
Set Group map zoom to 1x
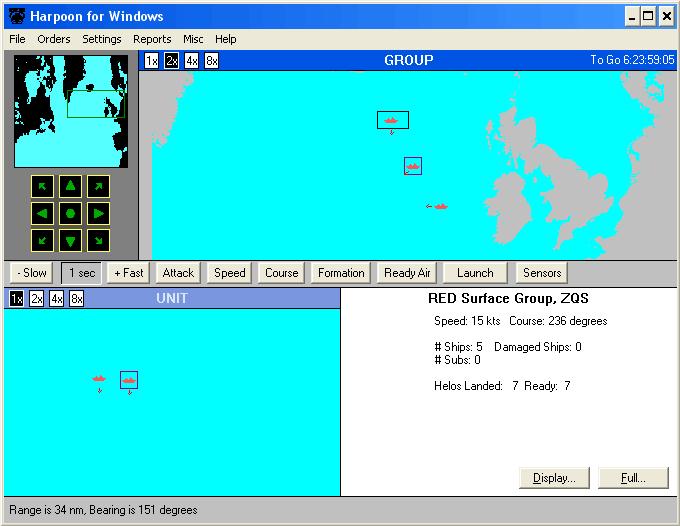[151, 60]
